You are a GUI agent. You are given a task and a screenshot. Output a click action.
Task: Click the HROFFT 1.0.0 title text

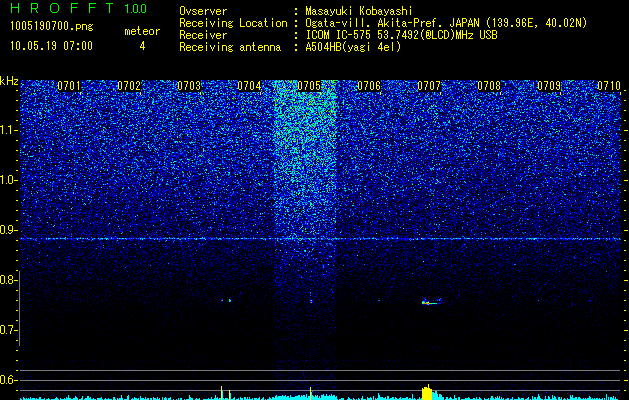pyautogui.click(x=79, y=8)
